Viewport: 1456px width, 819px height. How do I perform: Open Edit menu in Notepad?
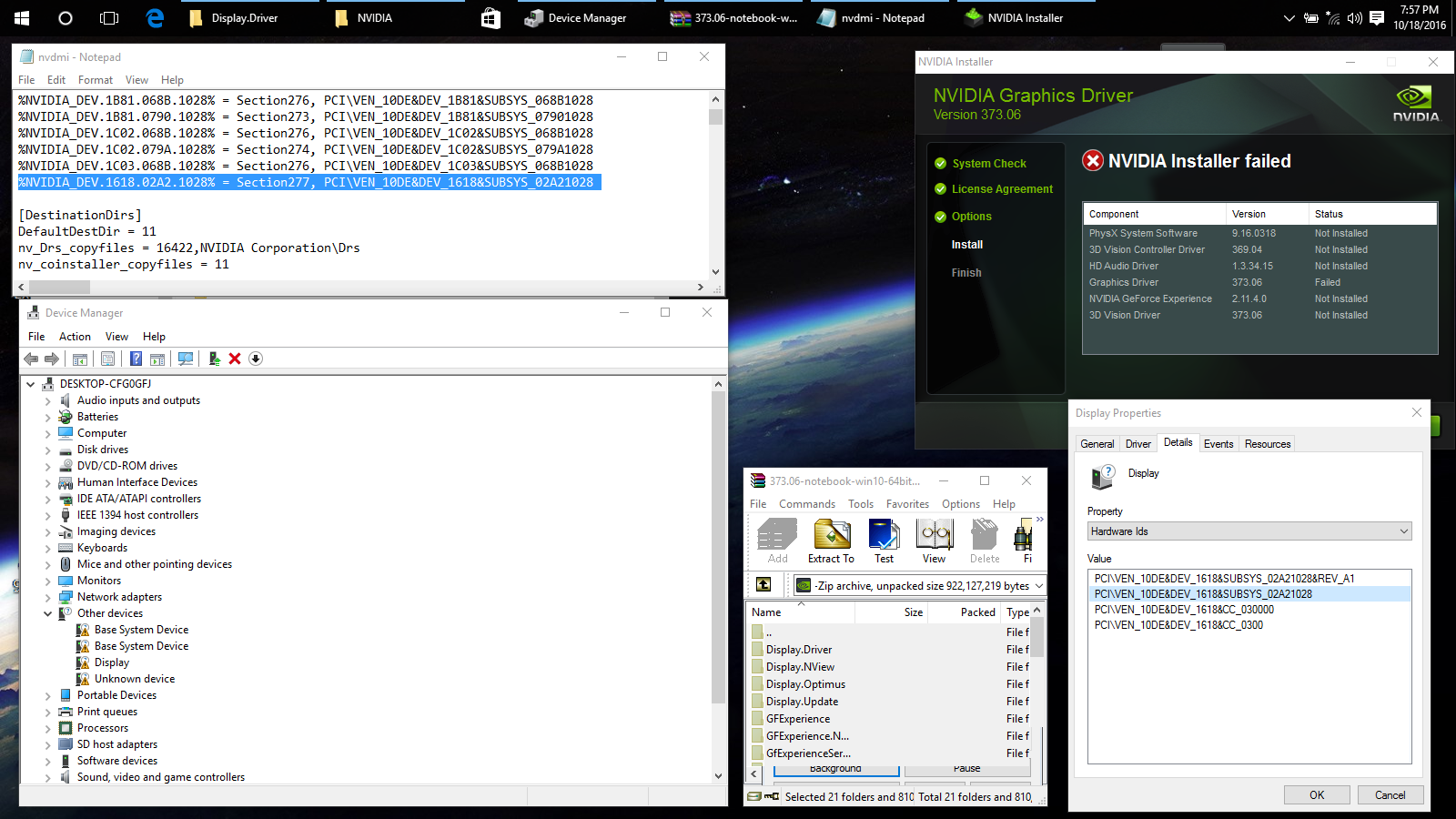point(56,80)
